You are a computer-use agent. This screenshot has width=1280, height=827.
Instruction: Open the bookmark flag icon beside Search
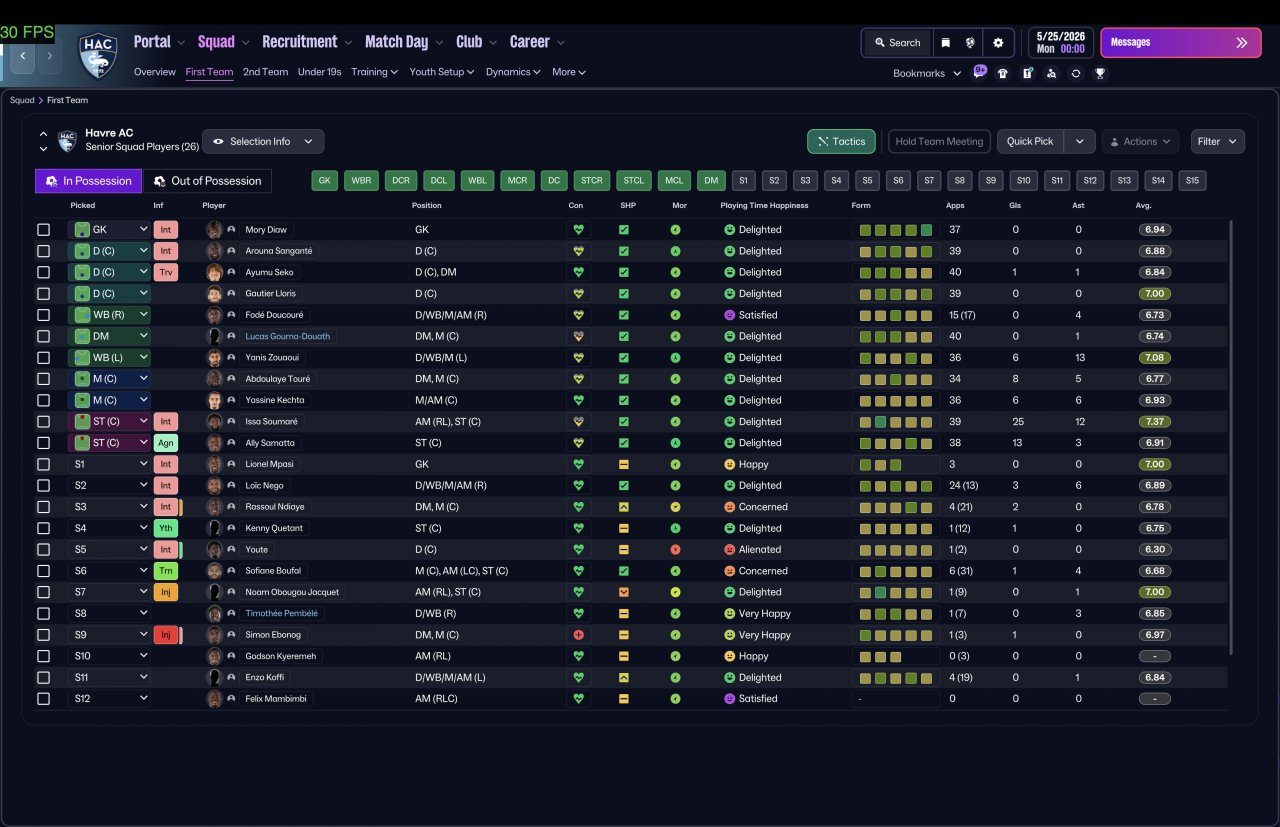(x=945, y=43)
